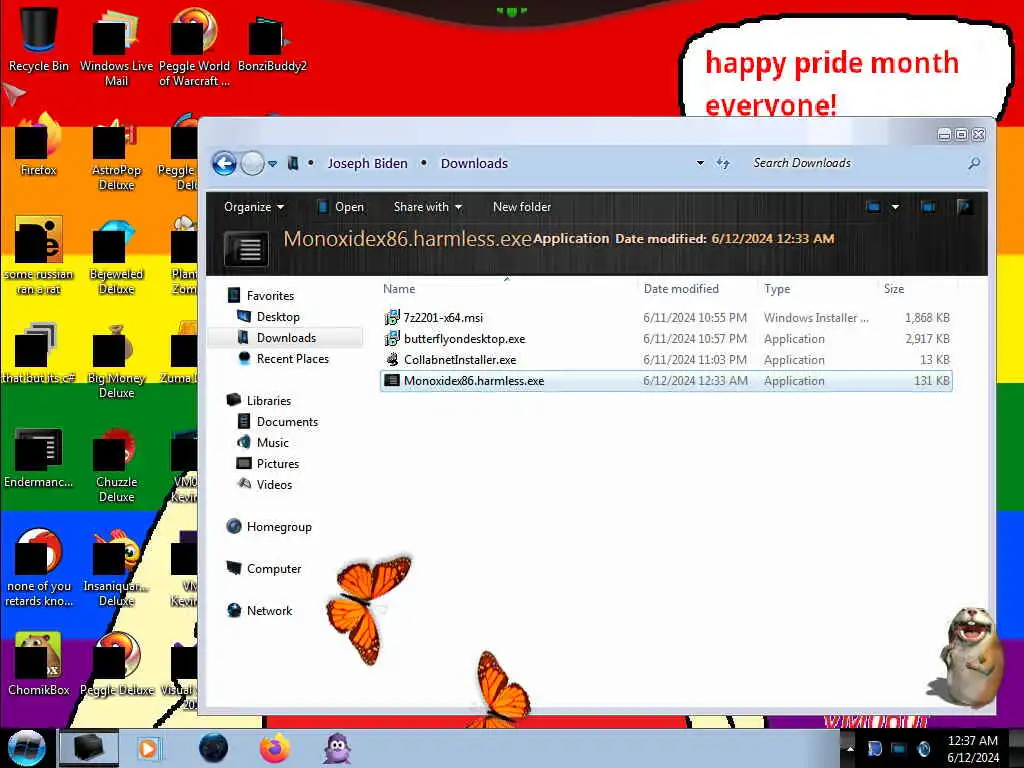Image resolution: width=1024 pixels, height=768 pixels.
Task: Select AstroPop Deluxe desktop icon
Action: coord(116,154)
